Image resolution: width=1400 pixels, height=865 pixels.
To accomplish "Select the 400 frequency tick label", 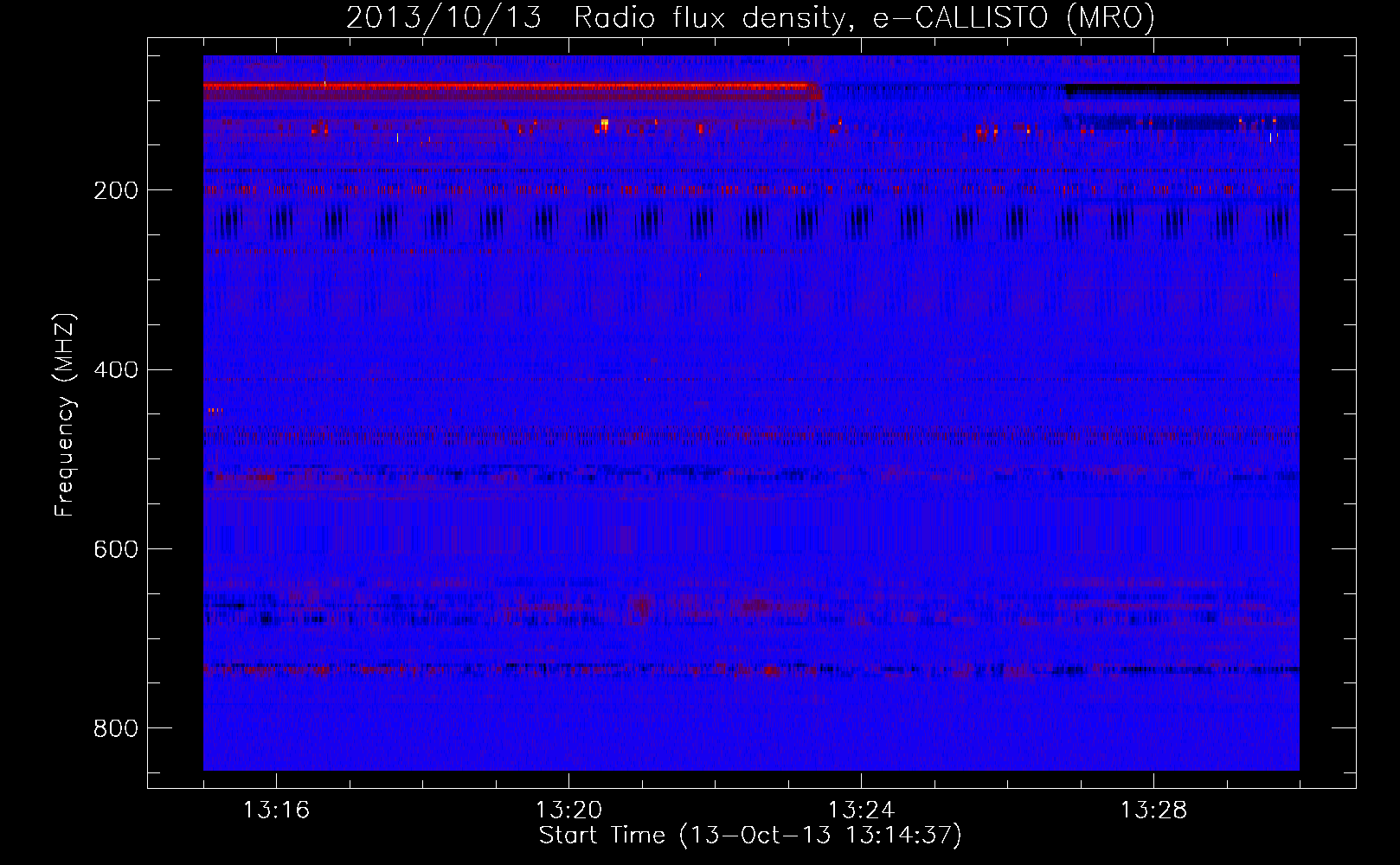I will click(x=115, y=370).
